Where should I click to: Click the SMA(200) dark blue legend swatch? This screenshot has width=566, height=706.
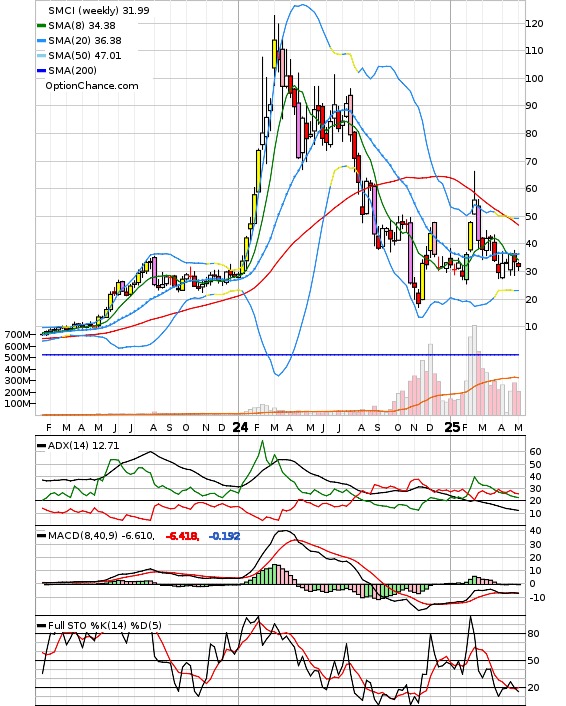tap(41, 71)
